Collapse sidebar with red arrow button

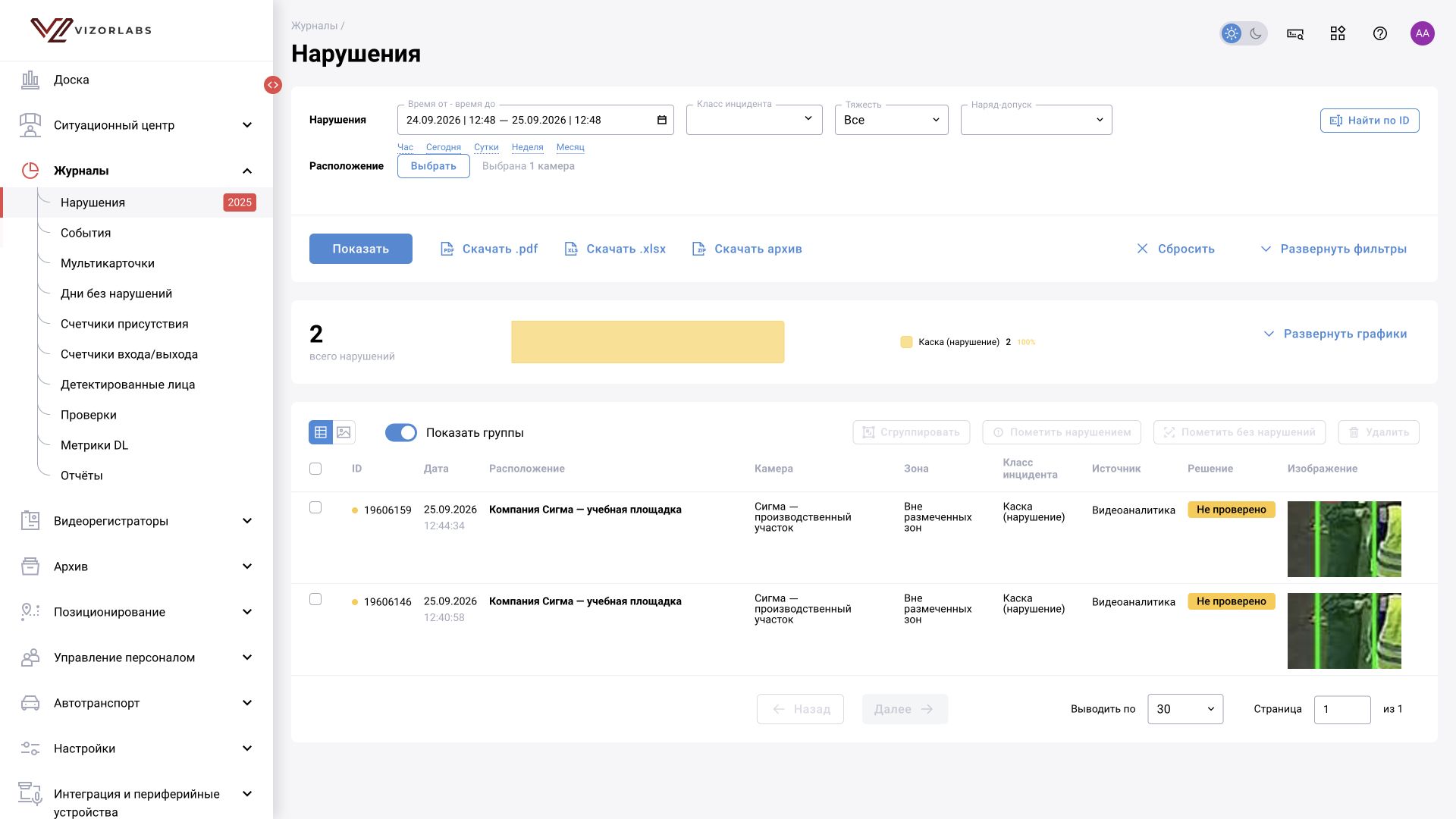coord(273,85)
